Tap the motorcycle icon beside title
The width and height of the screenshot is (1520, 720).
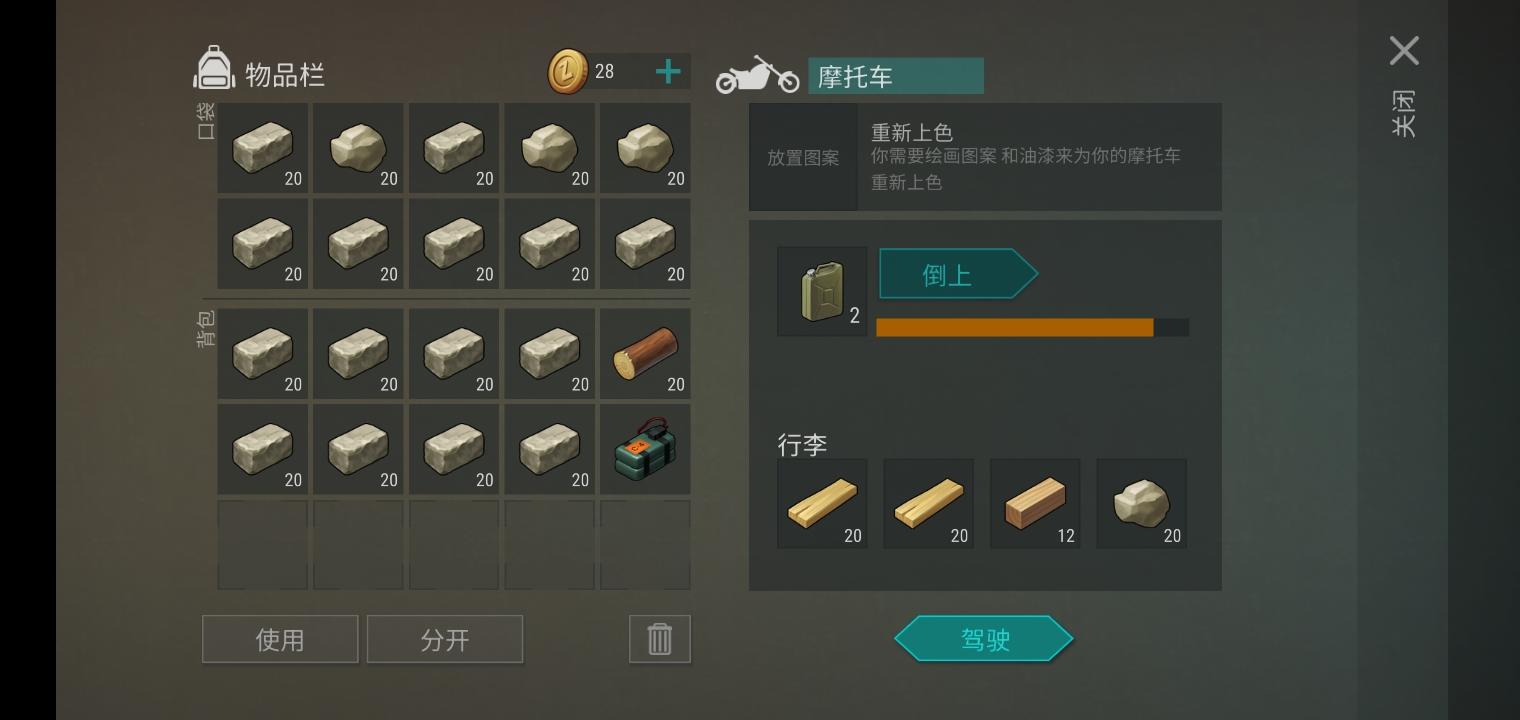coord(757,75)
